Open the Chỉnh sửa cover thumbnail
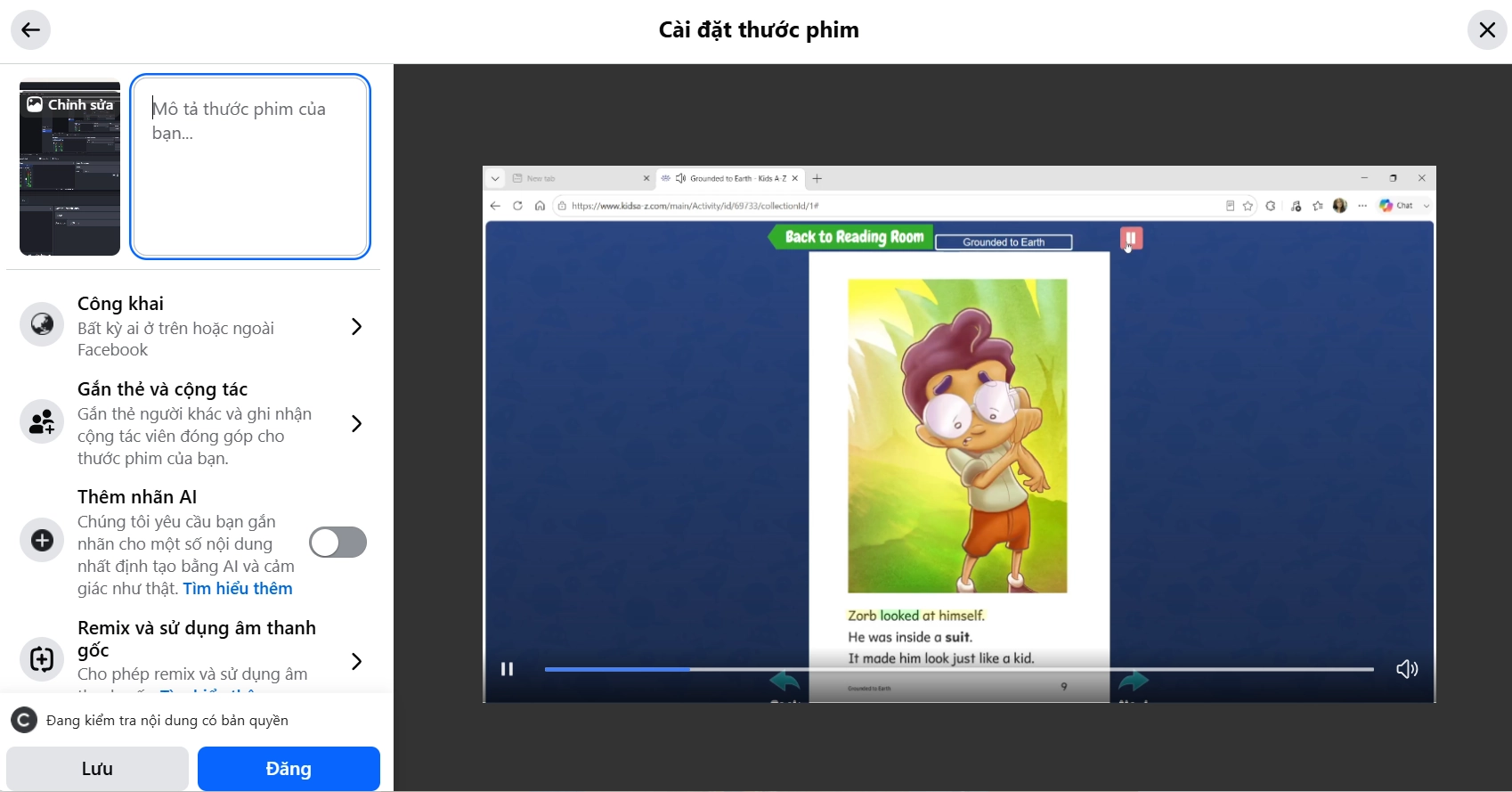The height and width of the screenshot is (792, 1512). coord(69,168)
